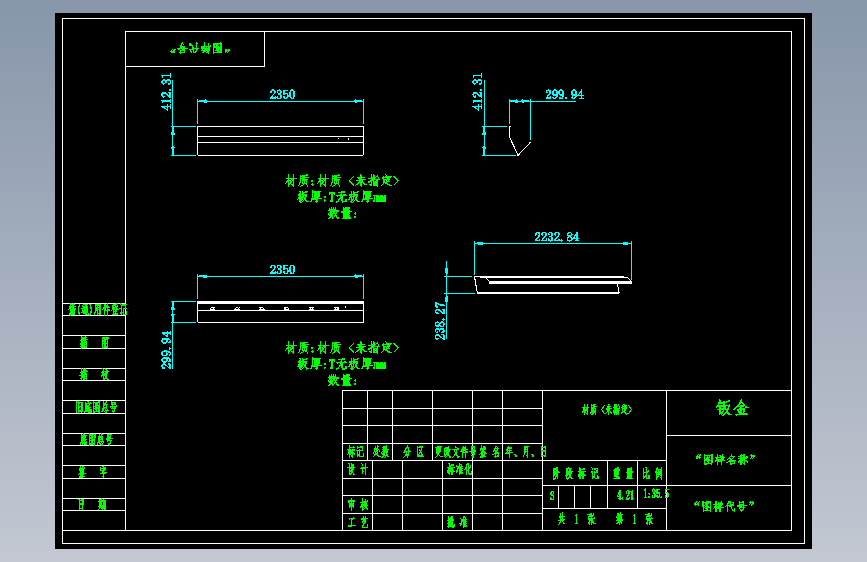Click the 412.31 dimension beside the top-left view
867x562 pixels.
pyautogui.click(x=166, y=92)
